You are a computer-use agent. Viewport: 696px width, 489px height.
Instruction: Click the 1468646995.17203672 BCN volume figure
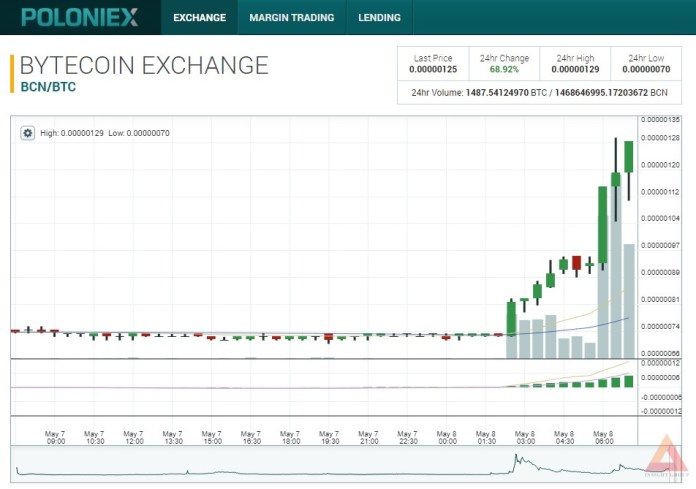coord(611,93)
